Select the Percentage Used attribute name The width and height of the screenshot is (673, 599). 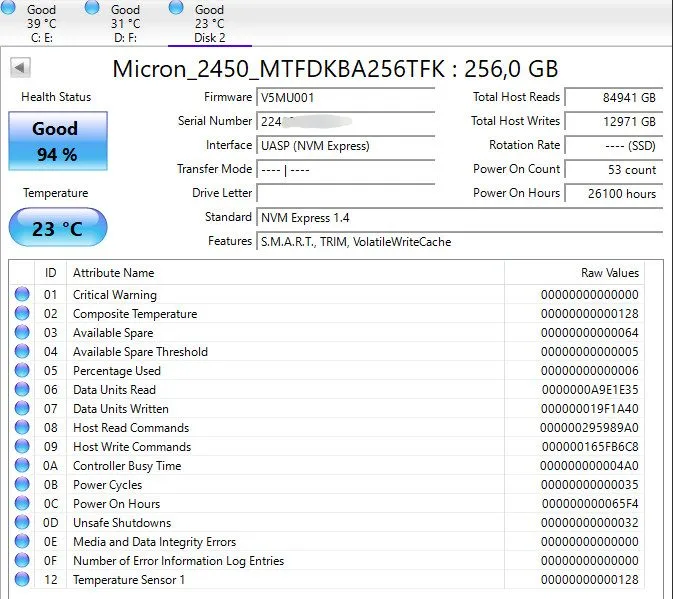click(x=117, y=371)
